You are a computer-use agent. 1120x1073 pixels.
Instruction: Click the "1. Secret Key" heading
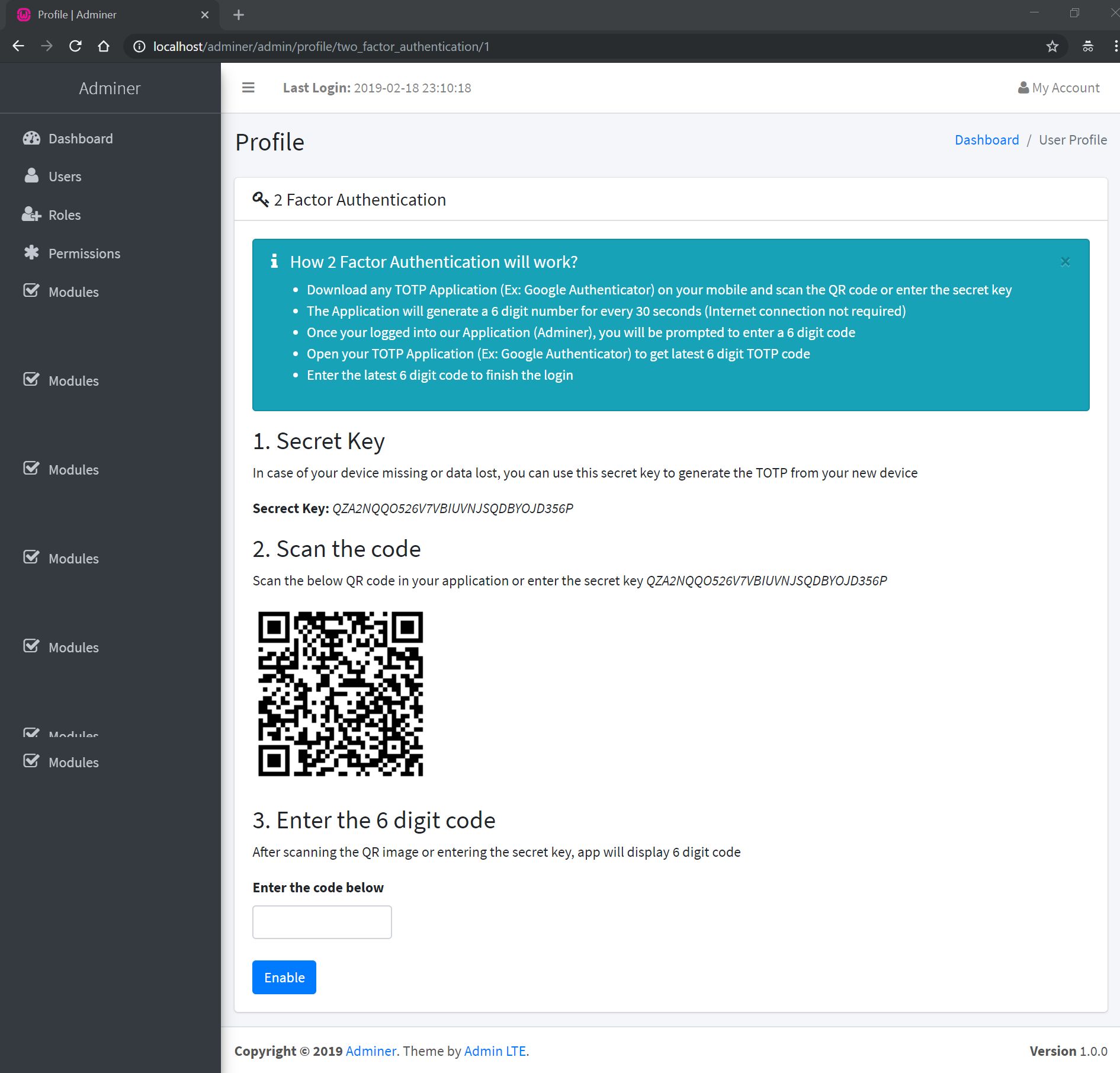(x=319, y=441)
